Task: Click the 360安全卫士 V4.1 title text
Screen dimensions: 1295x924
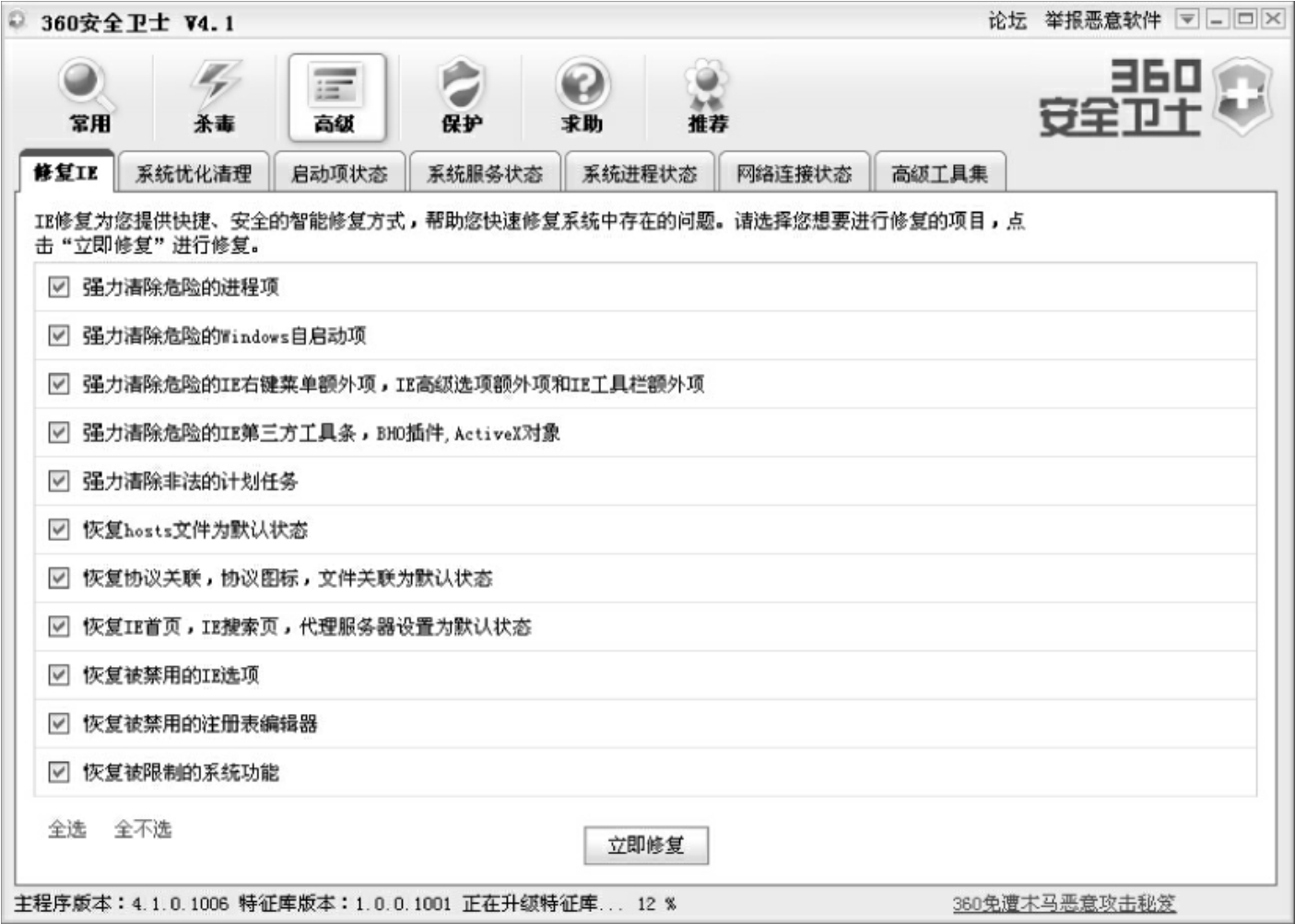Action: pyautogui.click(x=137, y=22)
